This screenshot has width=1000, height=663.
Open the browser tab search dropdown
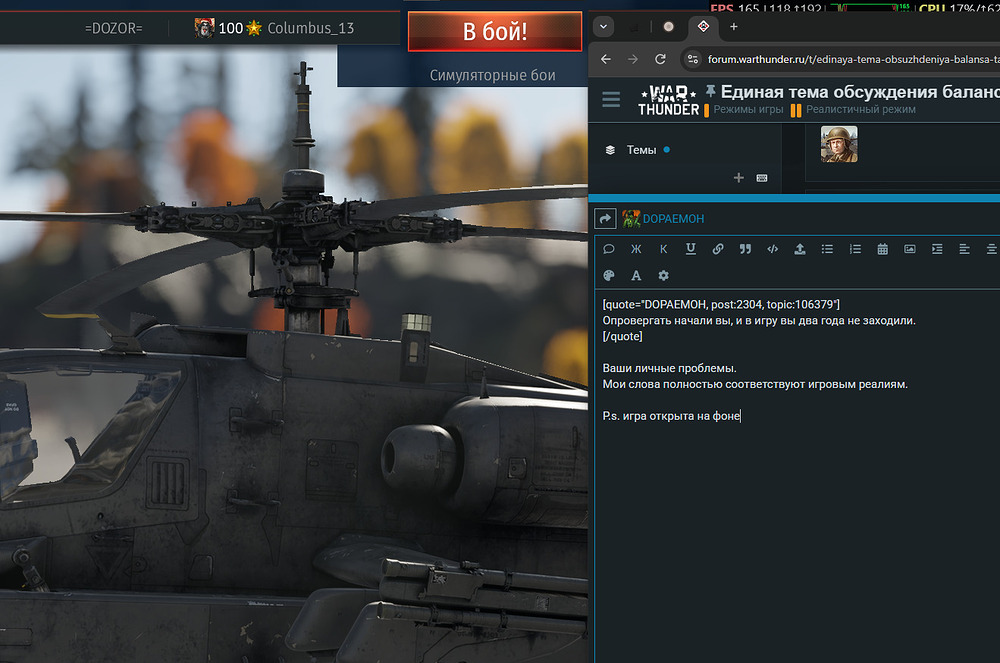pyautogui.click(x=603, y=27)
